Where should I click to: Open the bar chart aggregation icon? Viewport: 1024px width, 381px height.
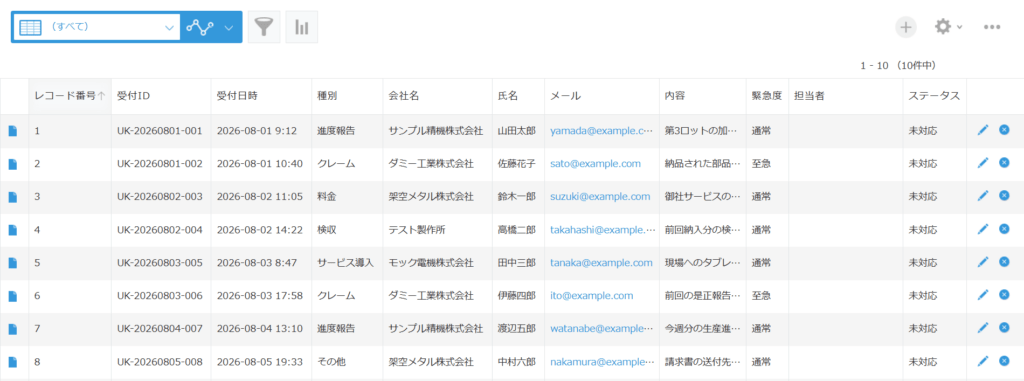(x=302, y=27)
